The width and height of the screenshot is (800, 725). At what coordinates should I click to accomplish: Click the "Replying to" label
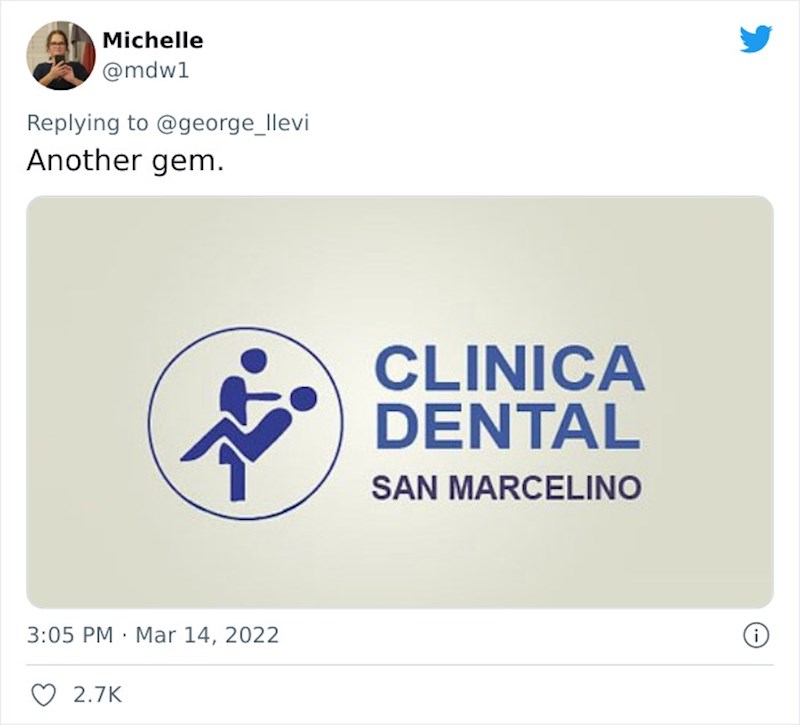(x=87, y=122)
